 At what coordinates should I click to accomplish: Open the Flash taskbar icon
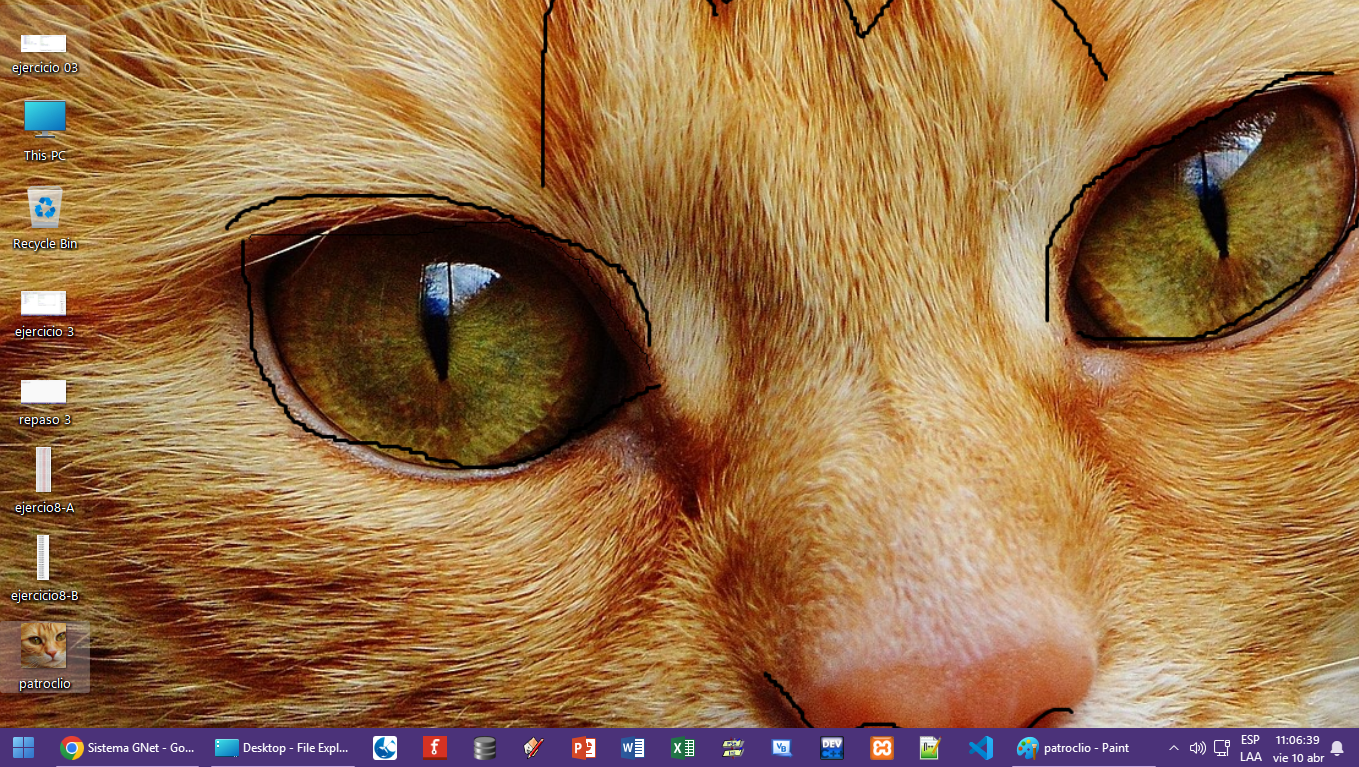pos(434,748)
